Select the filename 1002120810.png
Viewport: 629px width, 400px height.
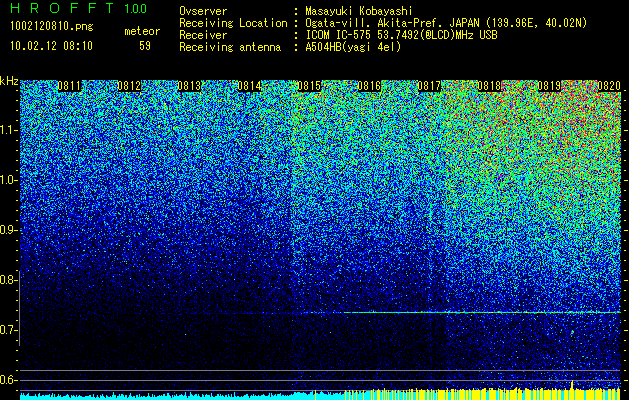point(52,26)
